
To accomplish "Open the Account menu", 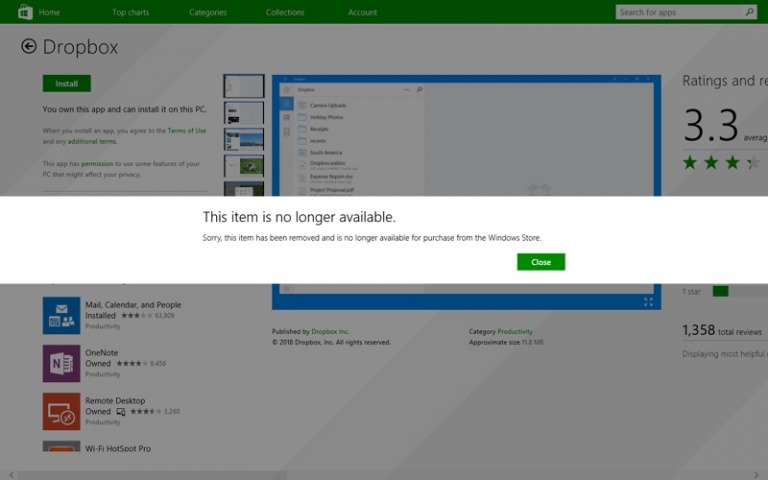I will [362, 12].
